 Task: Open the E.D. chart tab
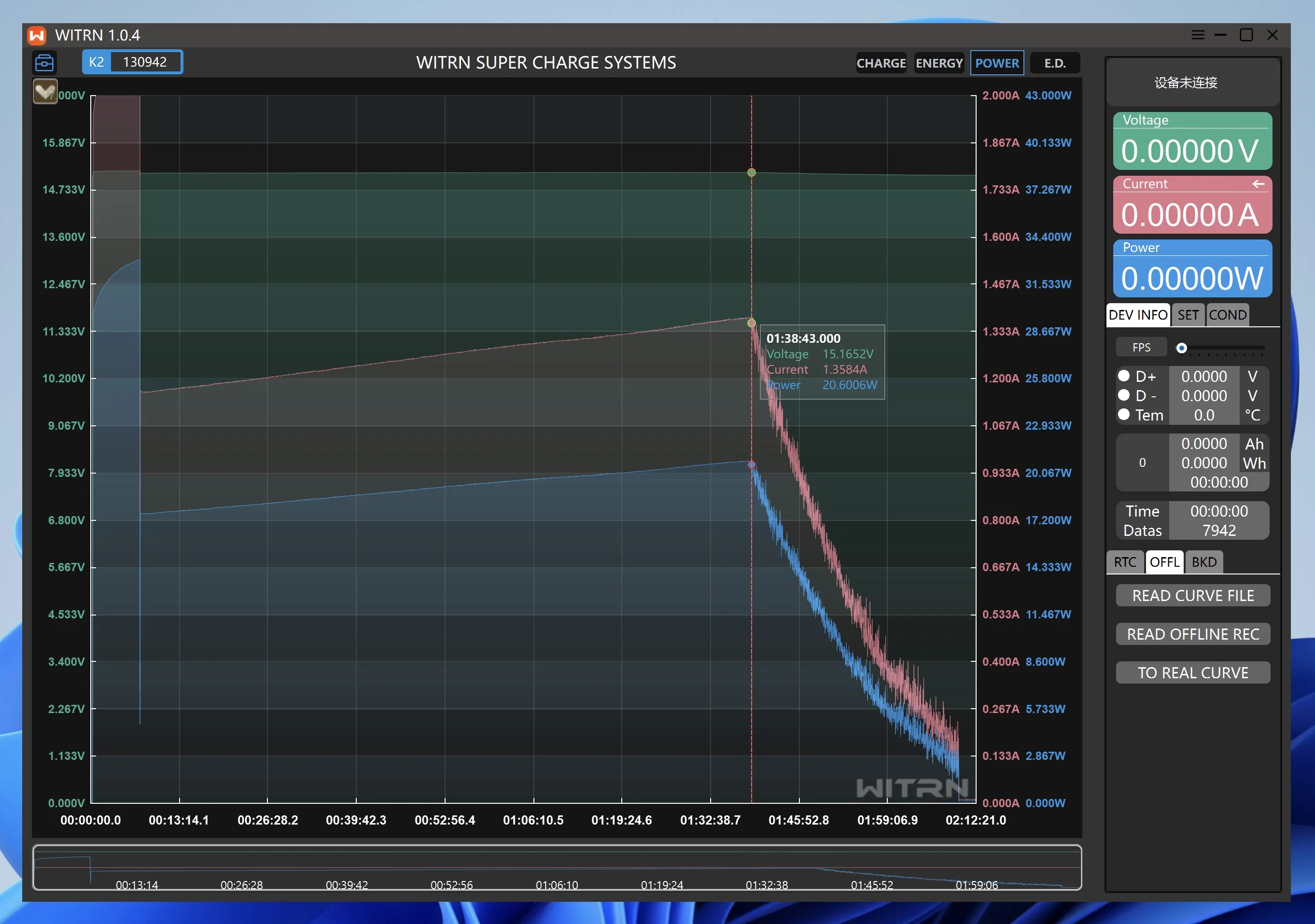pos(1055,63)
